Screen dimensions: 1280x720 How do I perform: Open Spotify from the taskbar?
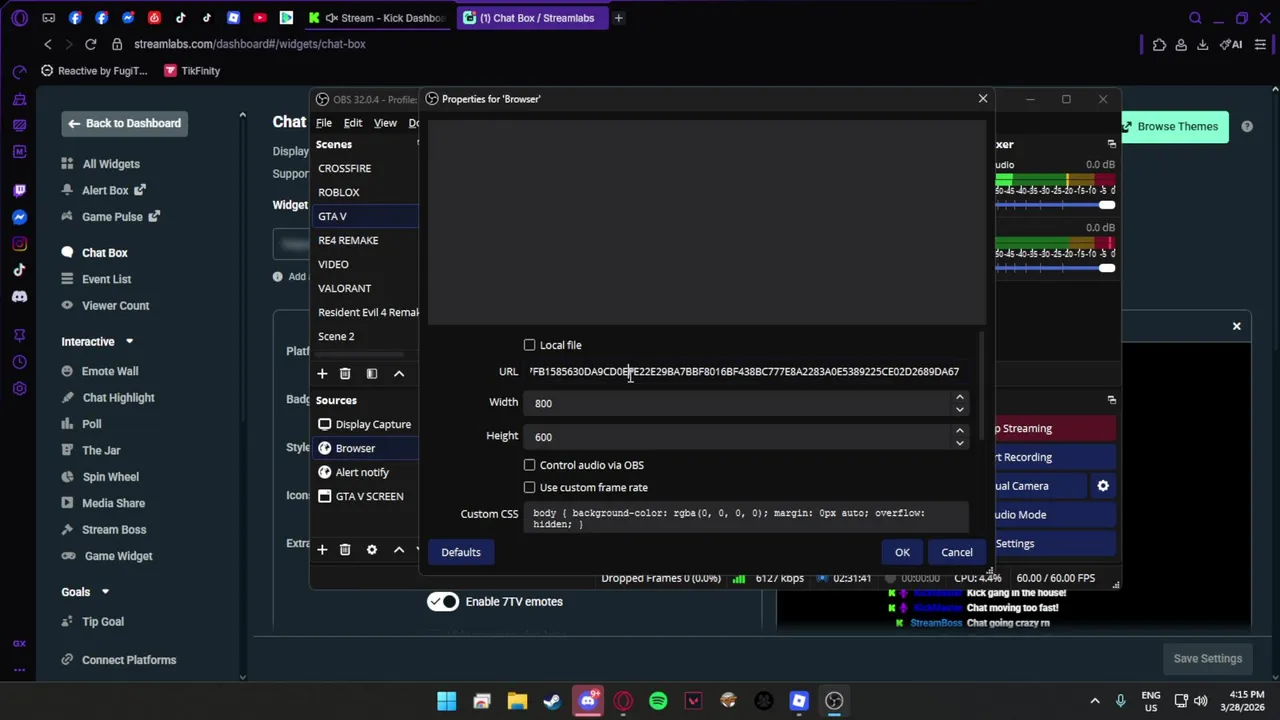(658, 701)
